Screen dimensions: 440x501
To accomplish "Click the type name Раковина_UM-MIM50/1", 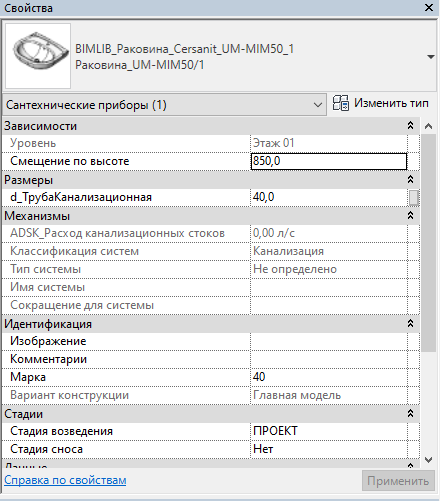I will (x=140, y=65).
